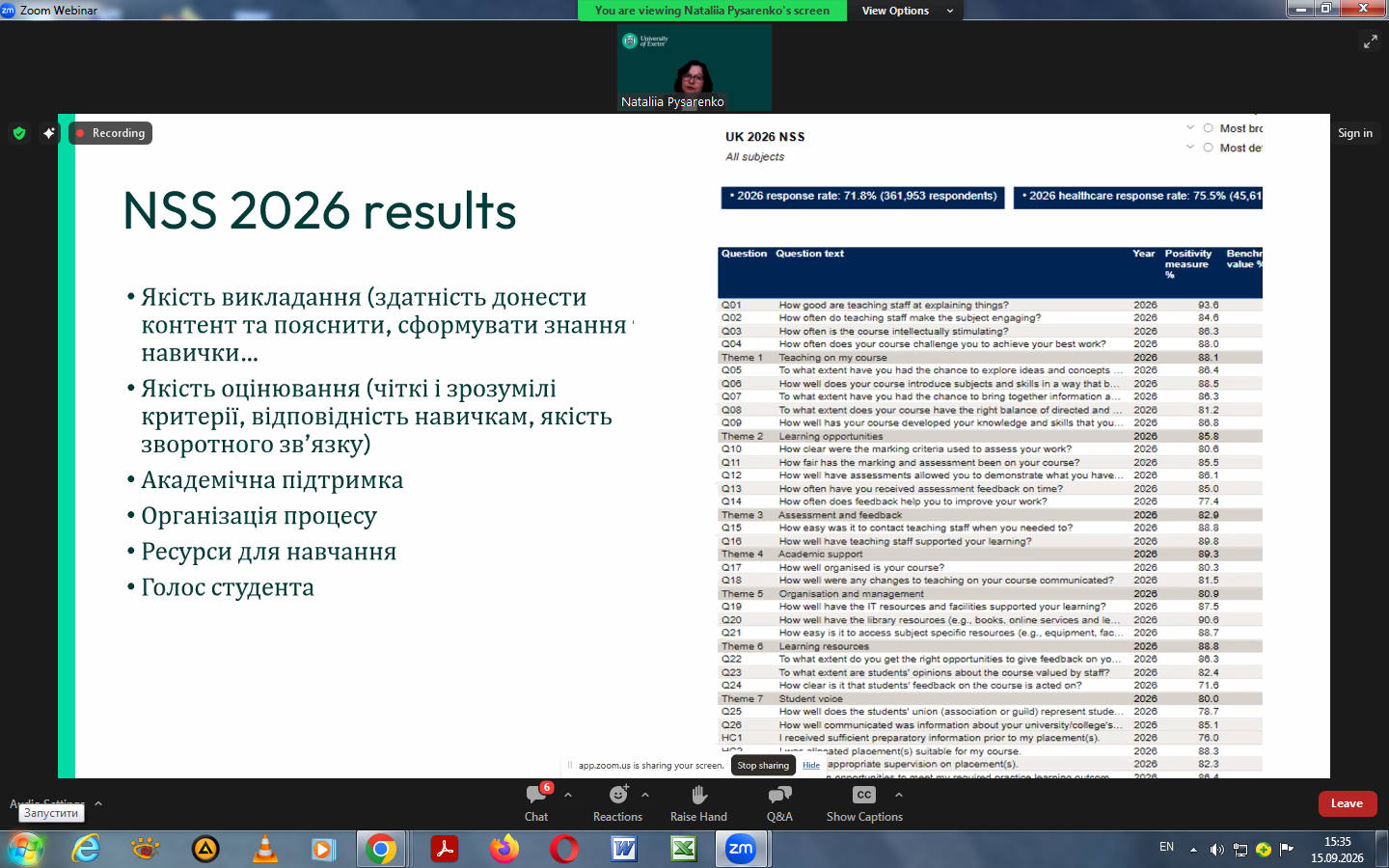This screenshot has height=868, width=1389.
Task: Click the Zoom taskbar icon
Action: 741,849
